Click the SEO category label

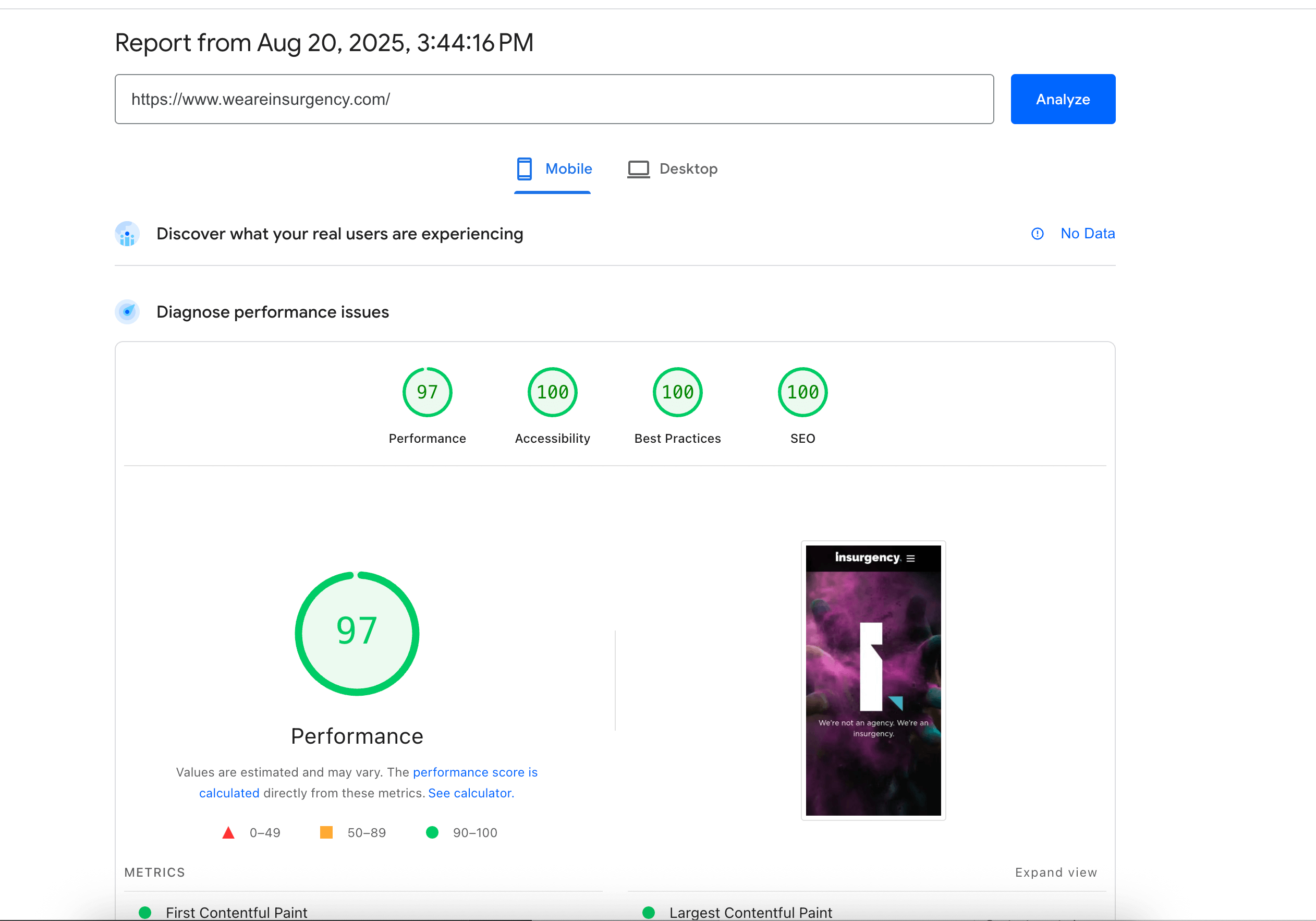802,438
